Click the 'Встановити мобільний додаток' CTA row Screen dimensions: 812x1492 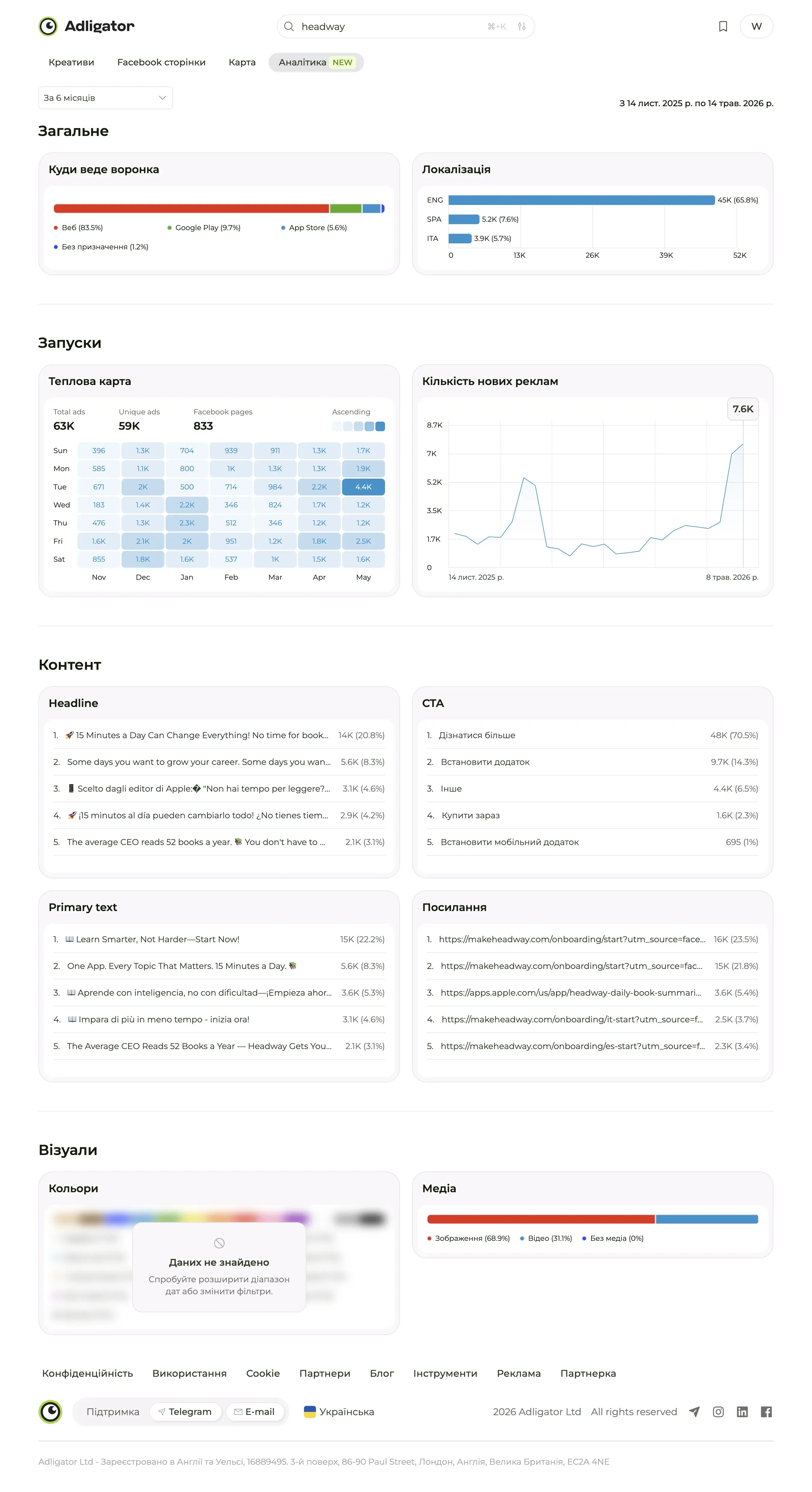pos(592,841)
